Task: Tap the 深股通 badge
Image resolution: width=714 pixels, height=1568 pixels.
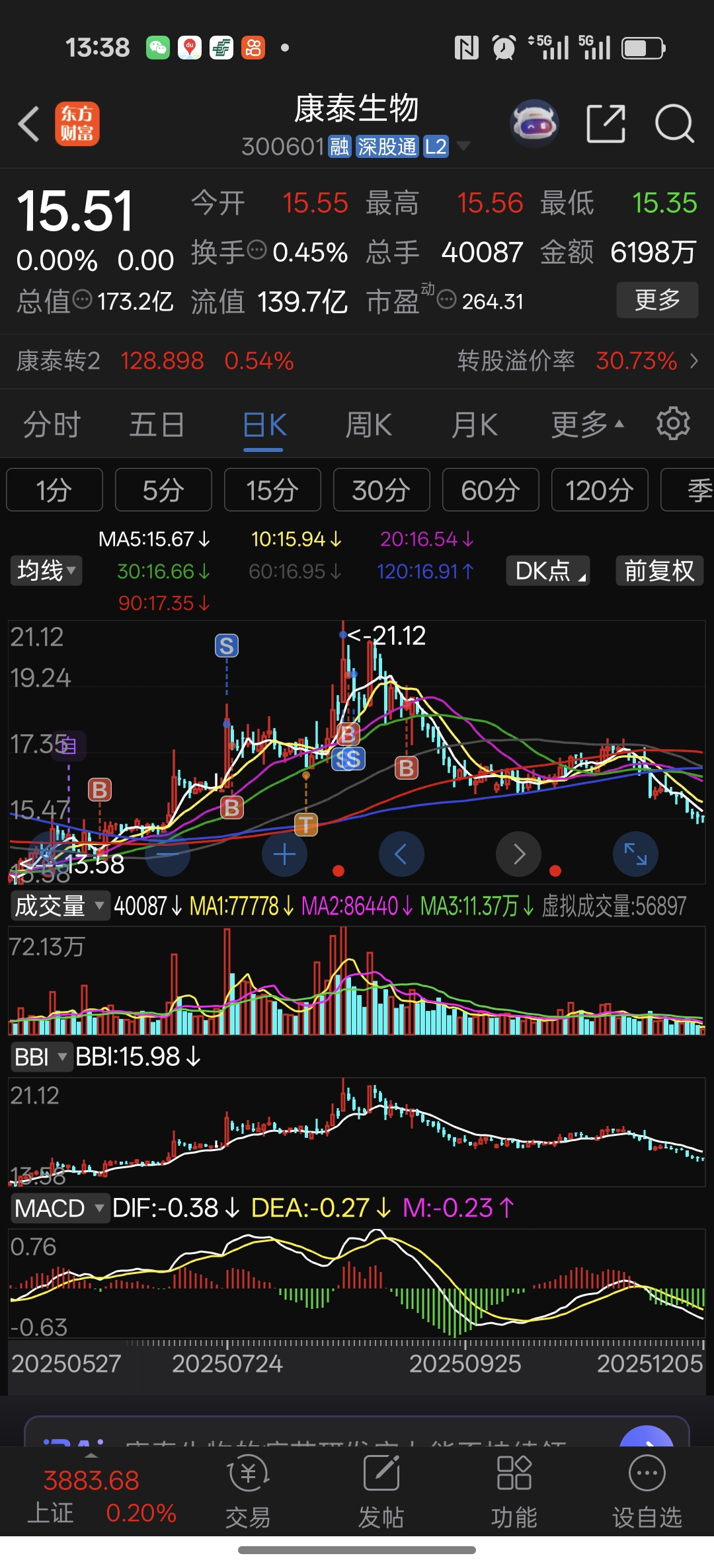Action: pos(387,147)
